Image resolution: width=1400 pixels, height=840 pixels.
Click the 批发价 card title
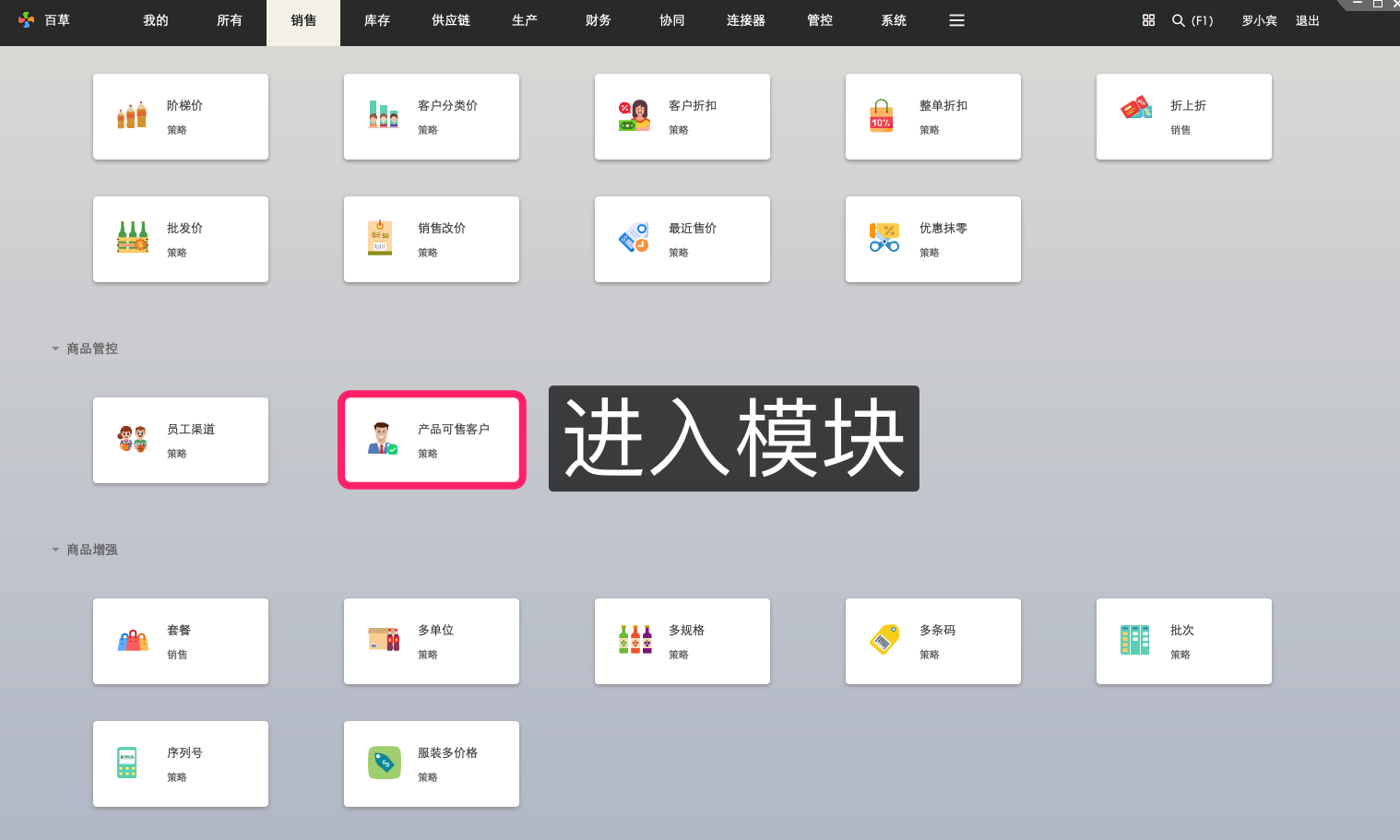point(184,228)
